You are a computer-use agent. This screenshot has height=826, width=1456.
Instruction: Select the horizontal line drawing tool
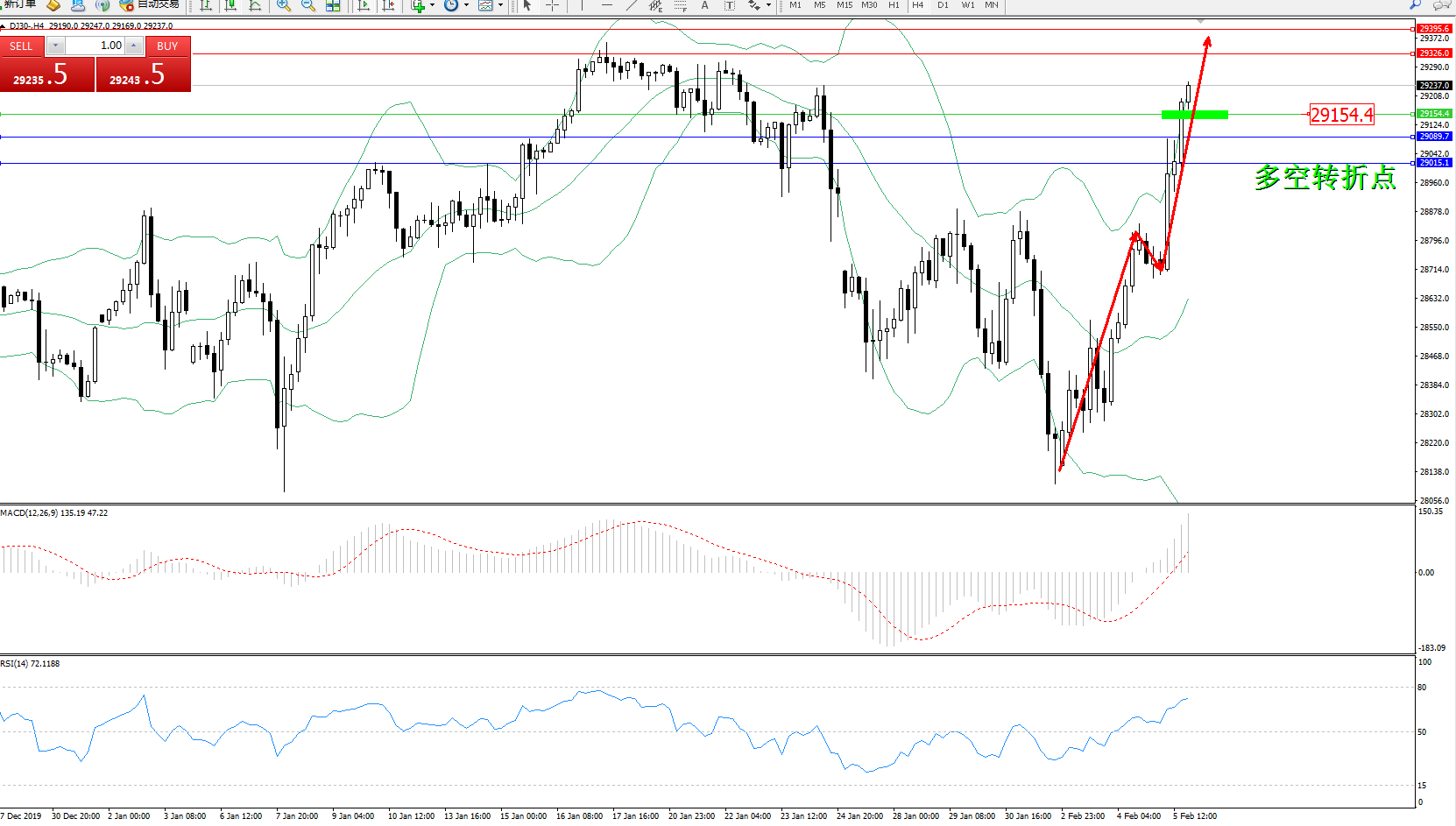click(606, 5)
